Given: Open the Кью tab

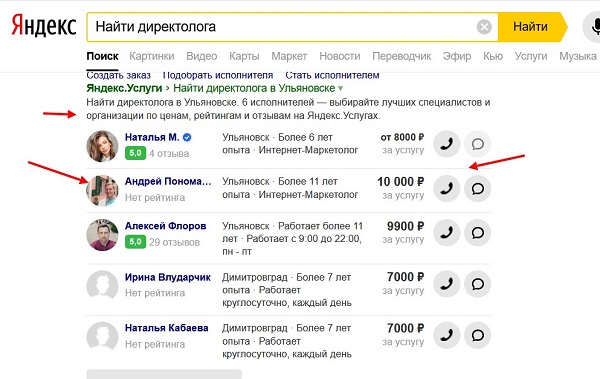Looking at the screenshot, I should point(493,56).
